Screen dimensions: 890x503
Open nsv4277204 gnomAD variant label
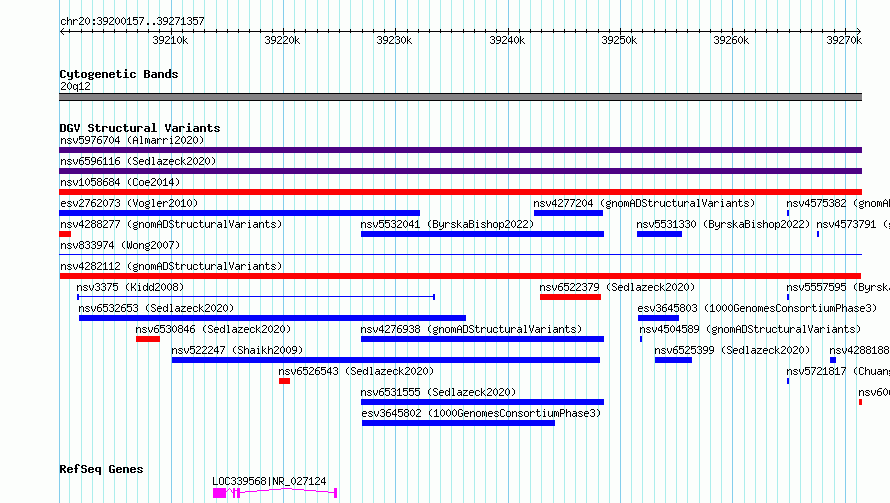coord(644,203)
